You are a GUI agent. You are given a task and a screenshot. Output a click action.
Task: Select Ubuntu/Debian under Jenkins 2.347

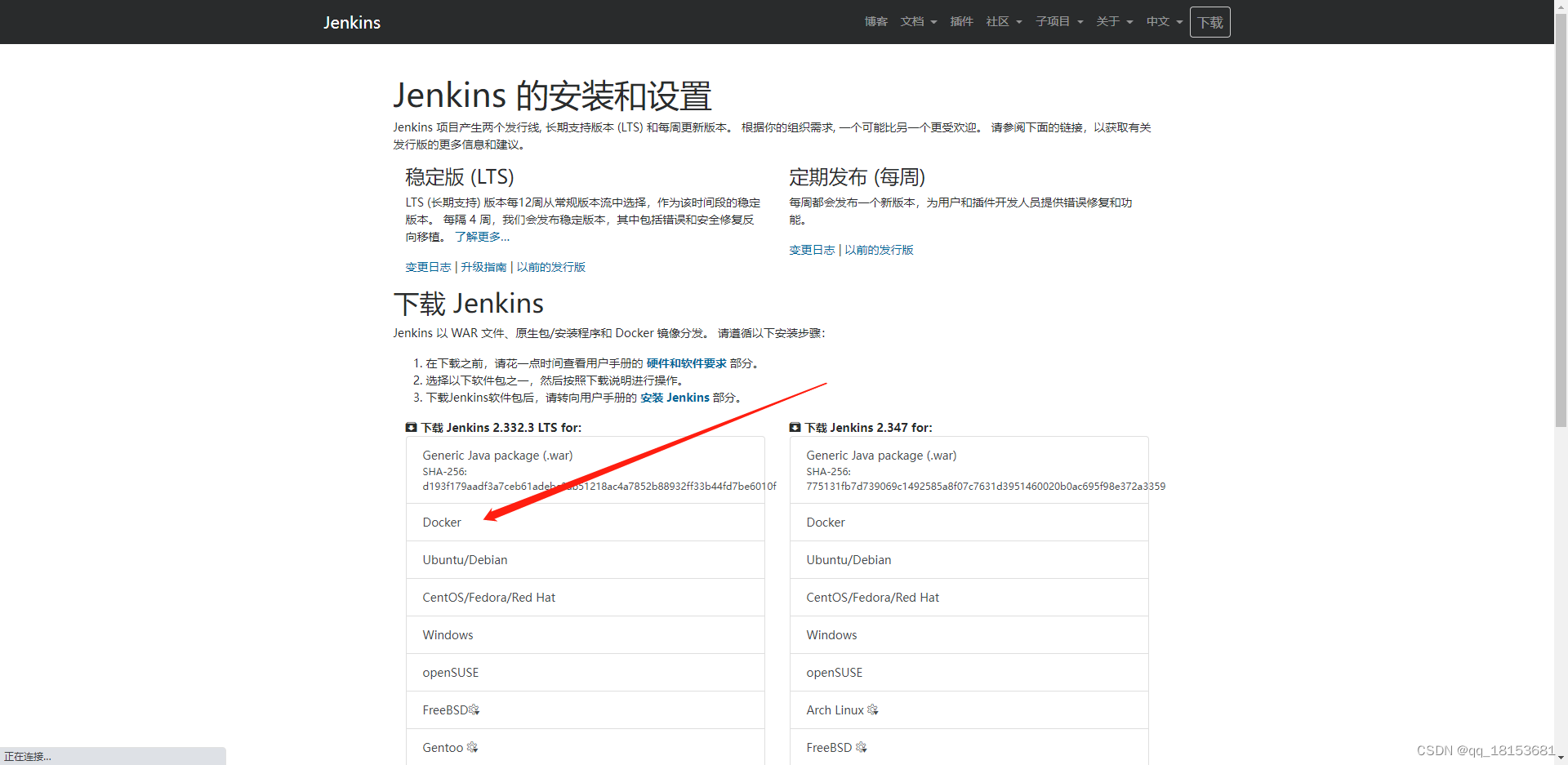(x=969, y=560)
